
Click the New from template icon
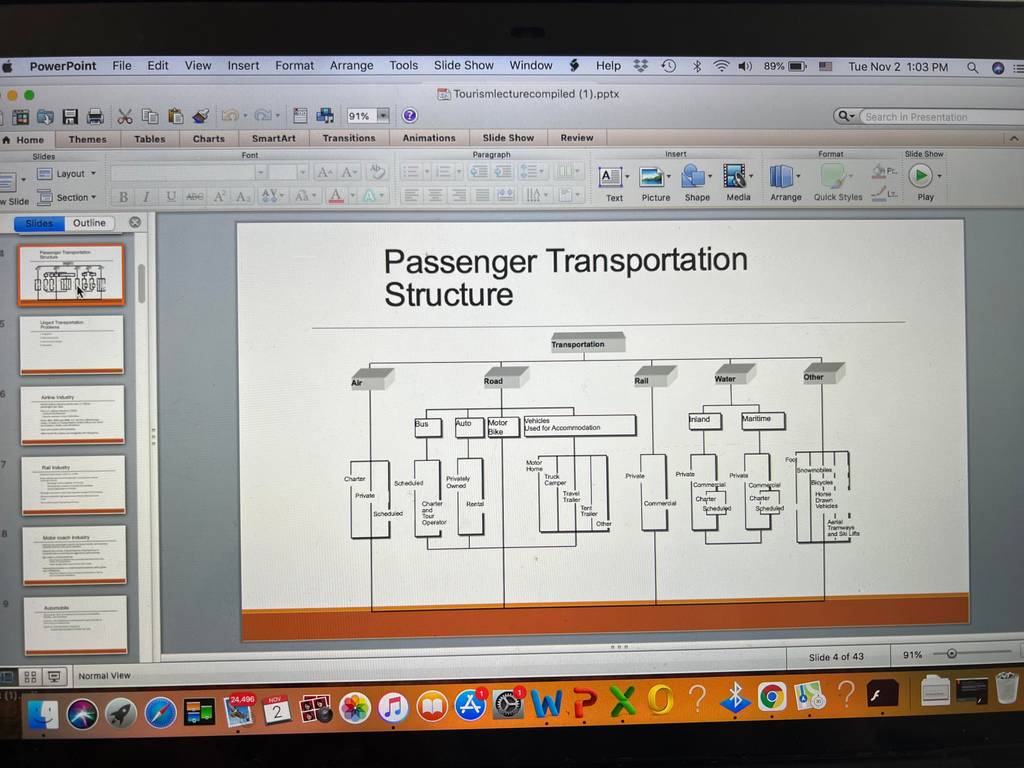(x=20, y=118)
